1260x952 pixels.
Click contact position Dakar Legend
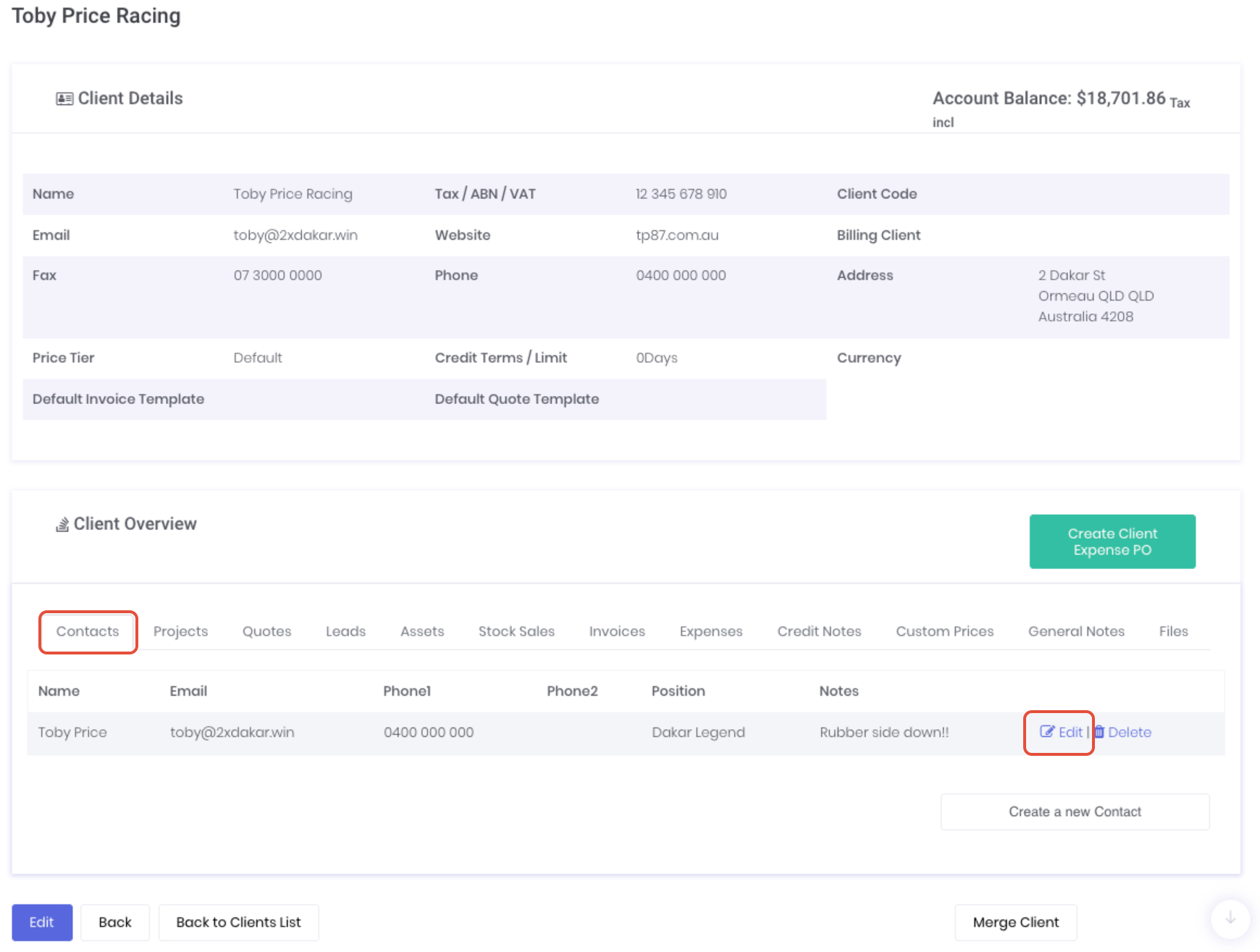698,732
